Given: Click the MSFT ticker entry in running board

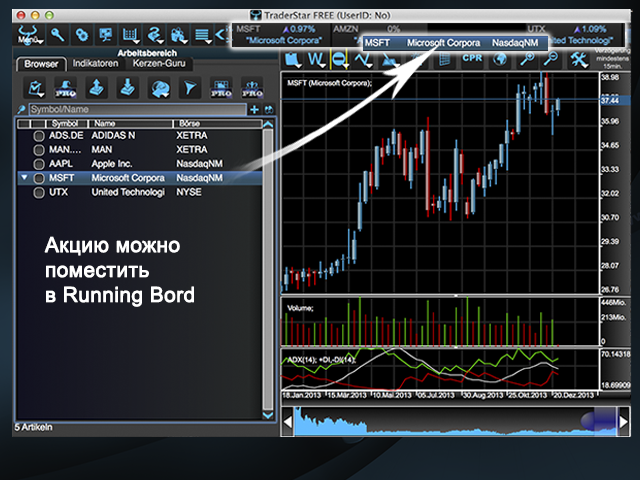Looking at the screenshot, I should (x=282, y=35).
